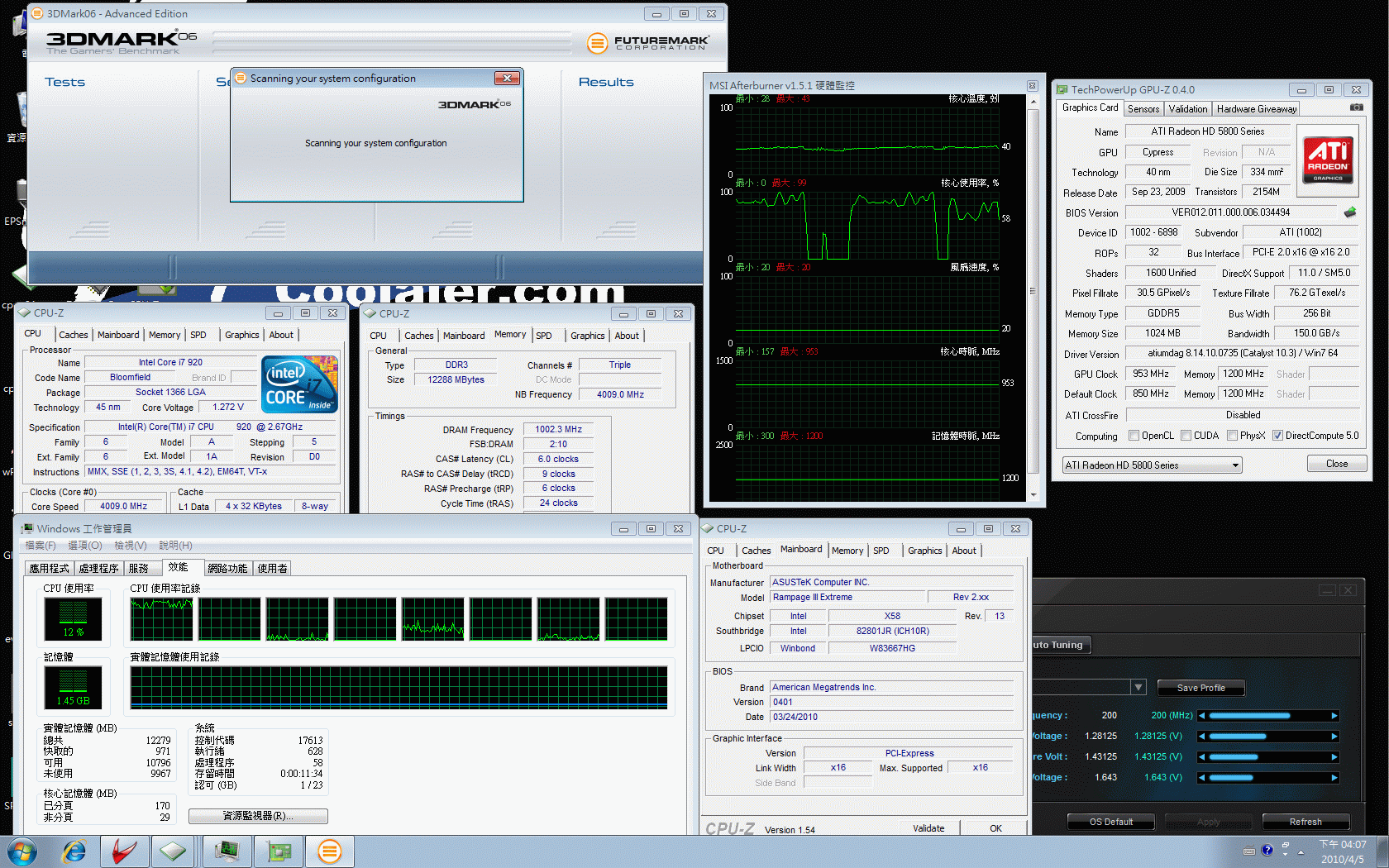
Task: Click Afterburner scrollbar up arrow
Action: 1033,103
